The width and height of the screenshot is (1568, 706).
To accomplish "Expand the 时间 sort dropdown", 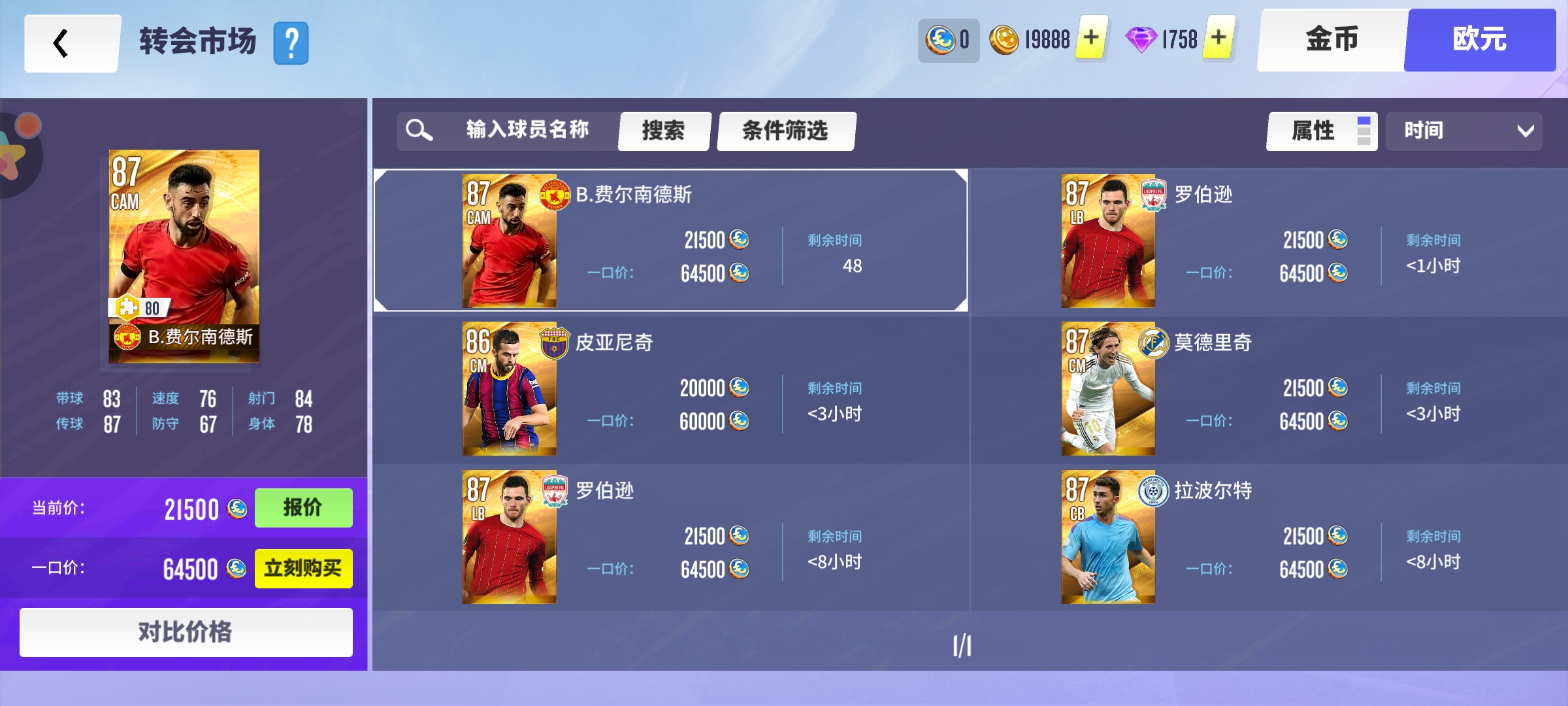I will click(x=1464, y=131).
